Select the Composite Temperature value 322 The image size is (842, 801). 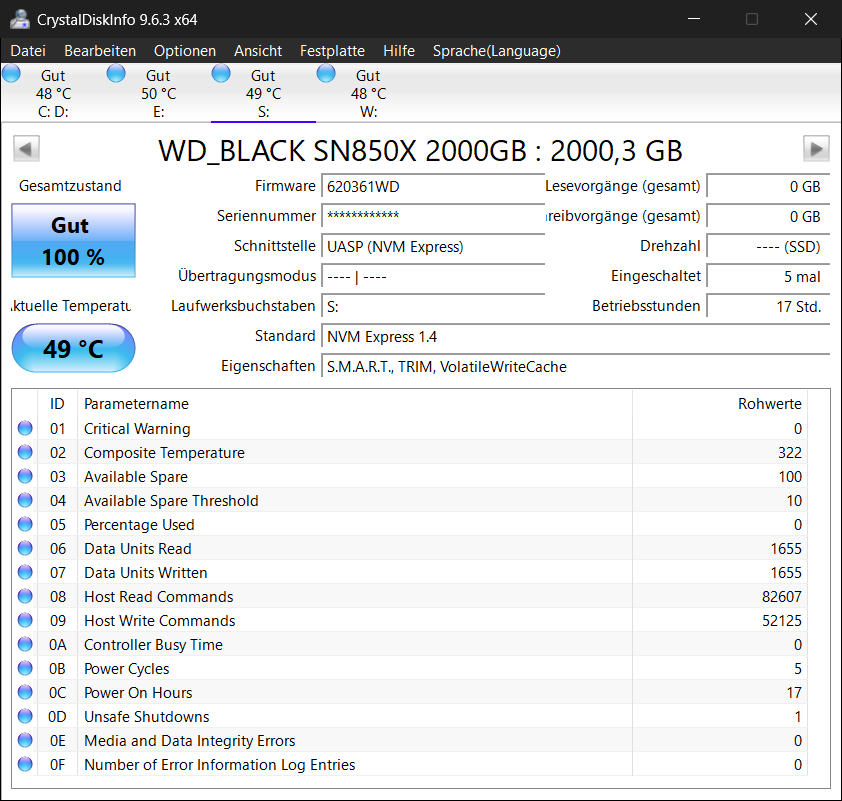click(x=790, y=453)
